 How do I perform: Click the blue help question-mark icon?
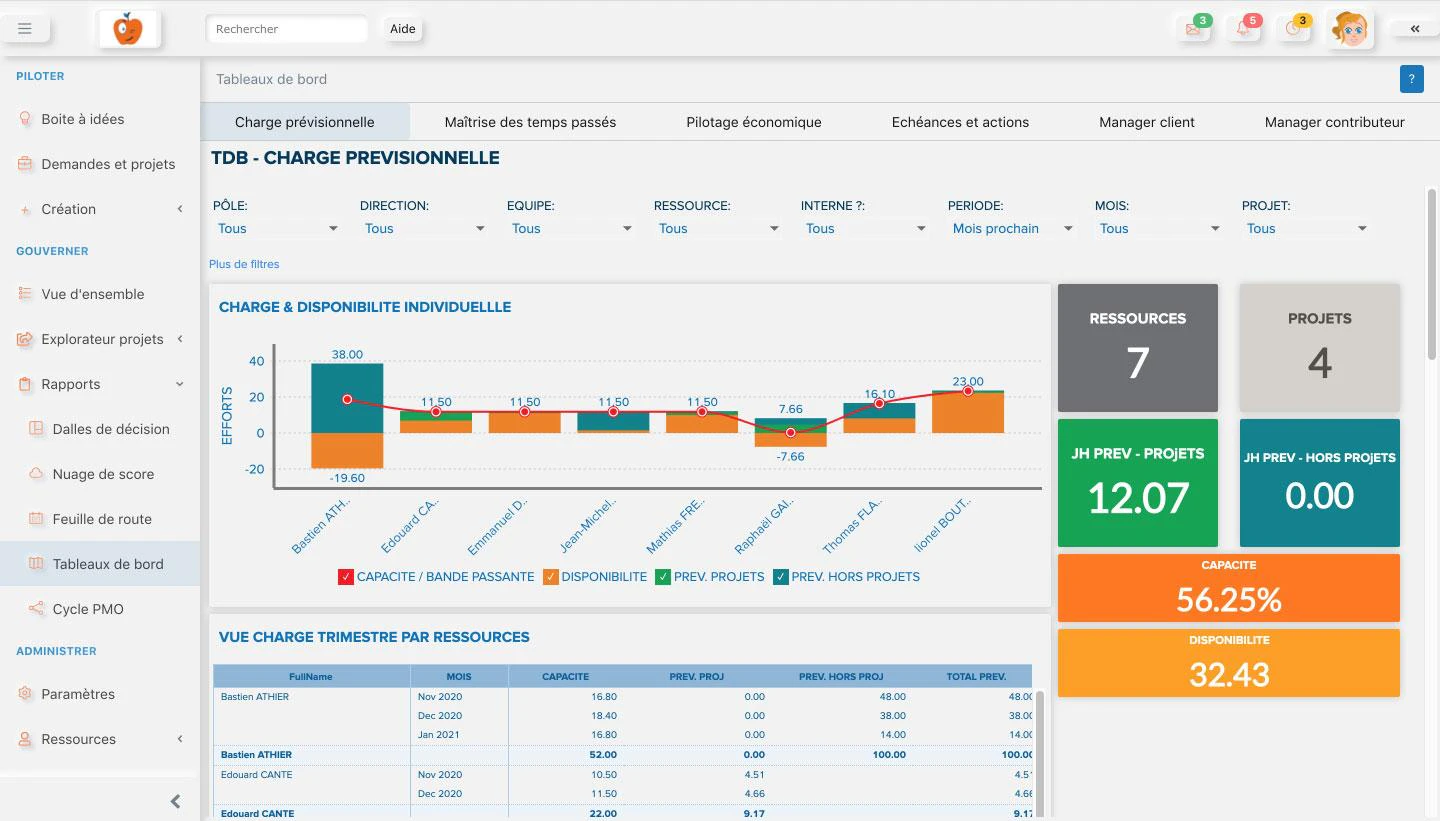[x=1411, y=79]
